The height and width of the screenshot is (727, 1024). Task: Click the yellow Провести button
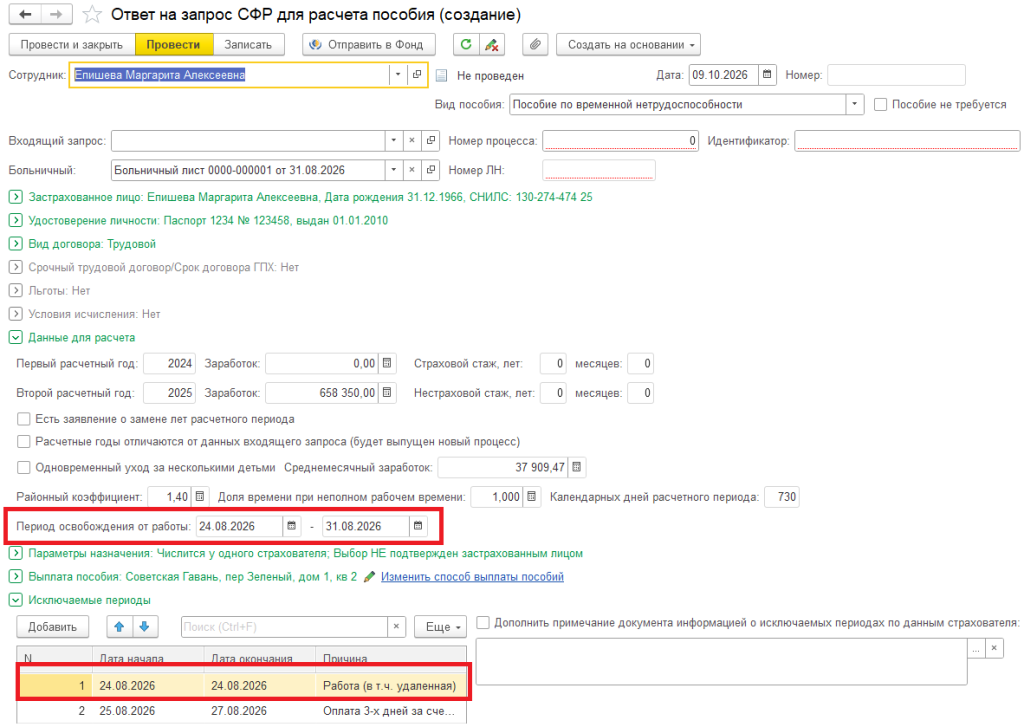pos(174,44)
